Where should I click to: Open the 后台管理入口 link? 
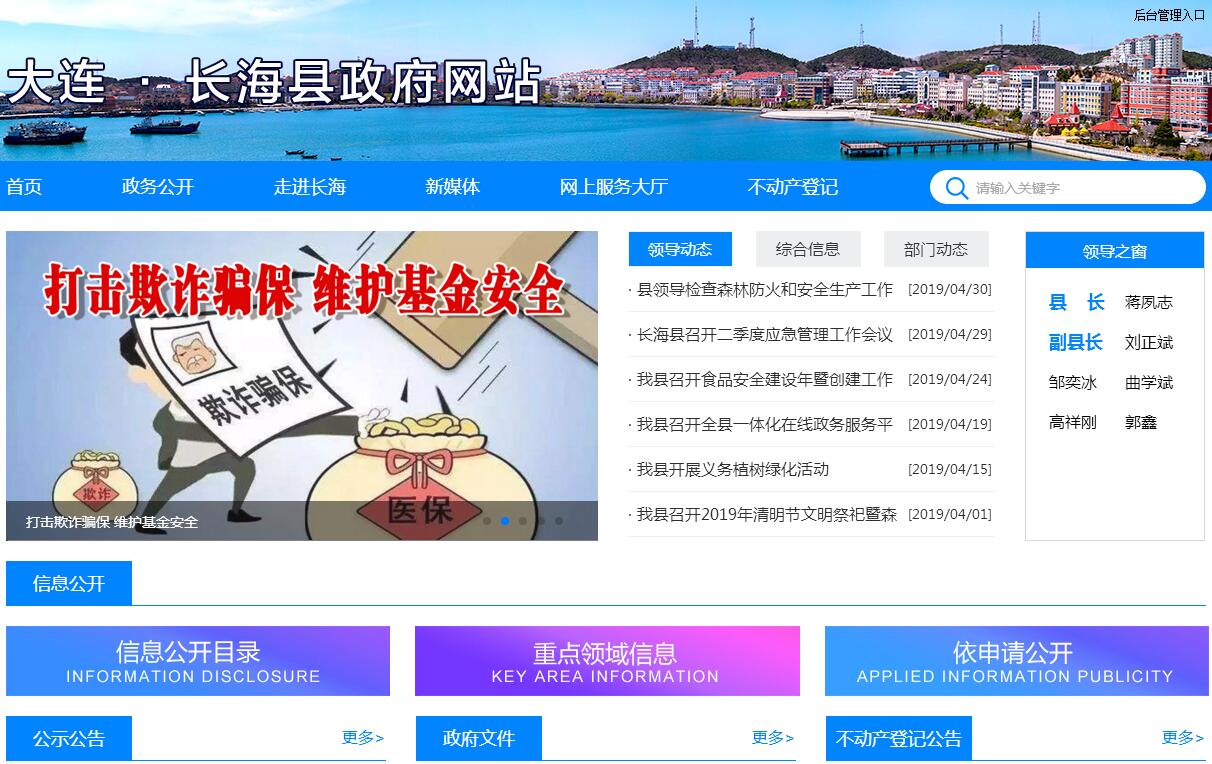point(1169,15)
